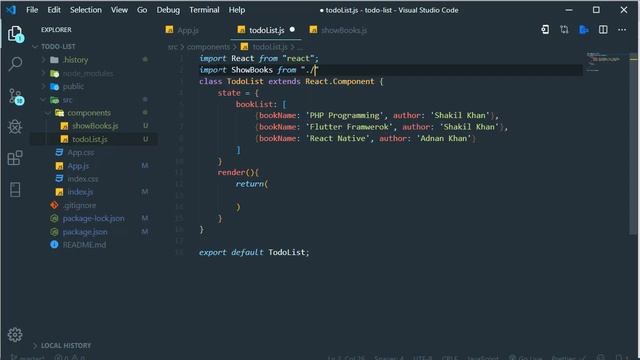Switch to the App.js editor tab

(x=182, y=30)
